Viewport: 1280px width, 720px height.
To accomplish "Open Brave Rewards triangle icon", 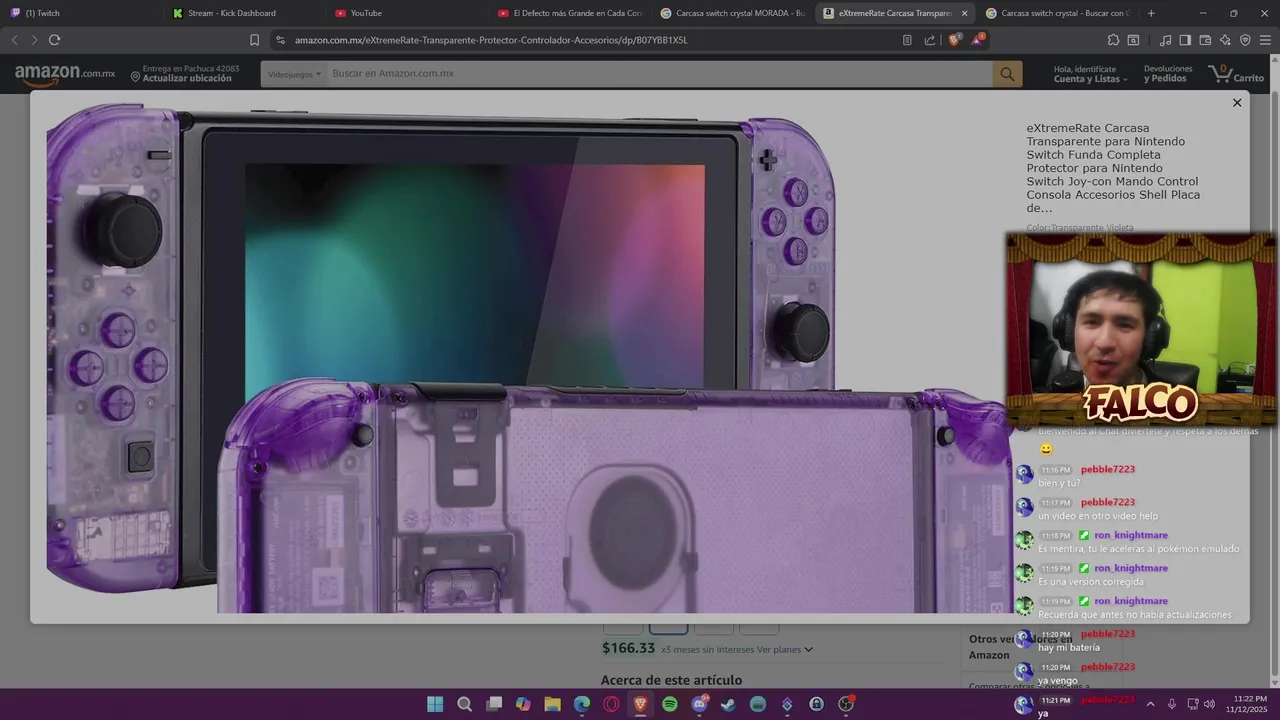I will [978, 40].
